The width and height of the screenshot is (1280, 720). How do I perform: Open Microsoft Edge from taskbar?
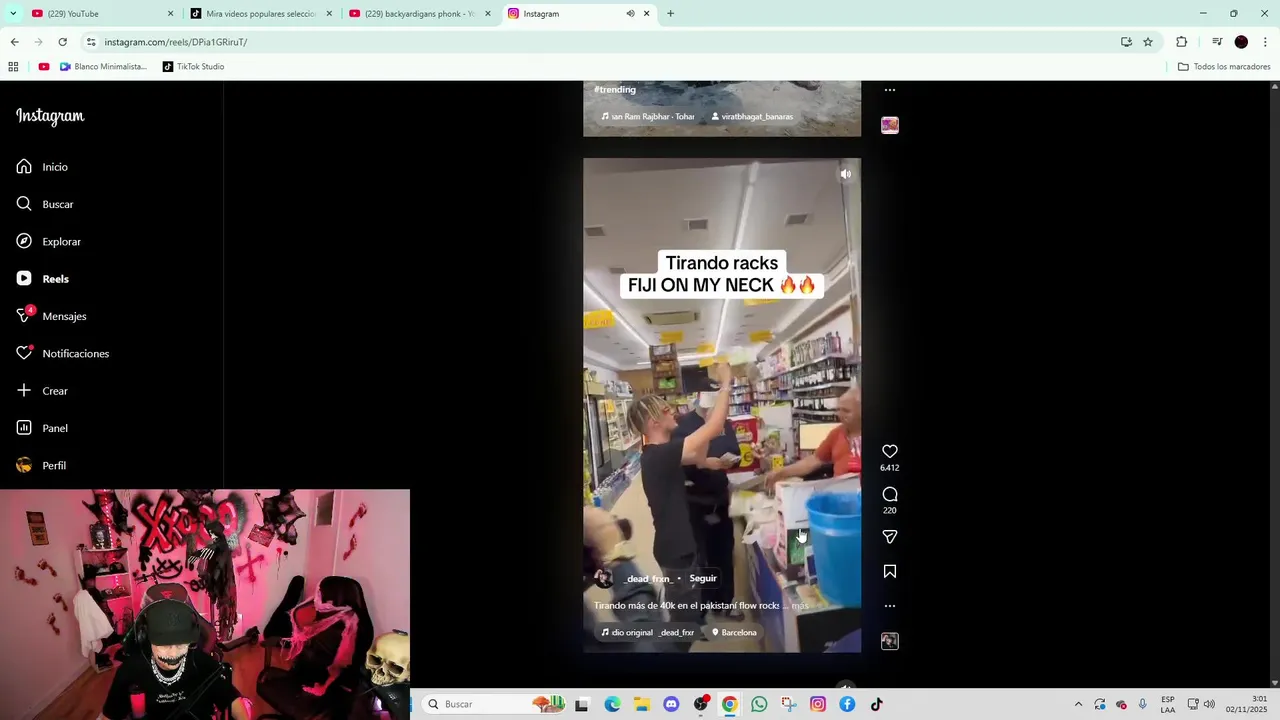point(612,704)
